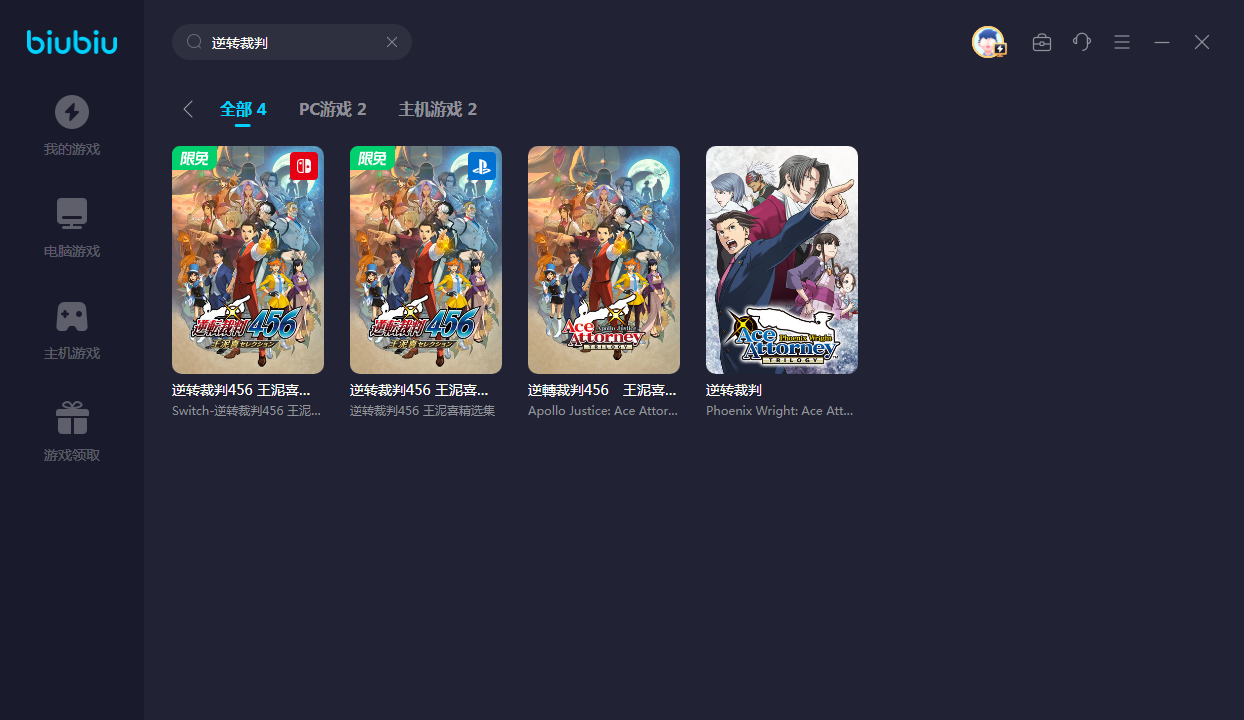The height and width of the screenshot is (720, 1244).
Task: Click the user avatar profile icon
Action: click(988, 42)
